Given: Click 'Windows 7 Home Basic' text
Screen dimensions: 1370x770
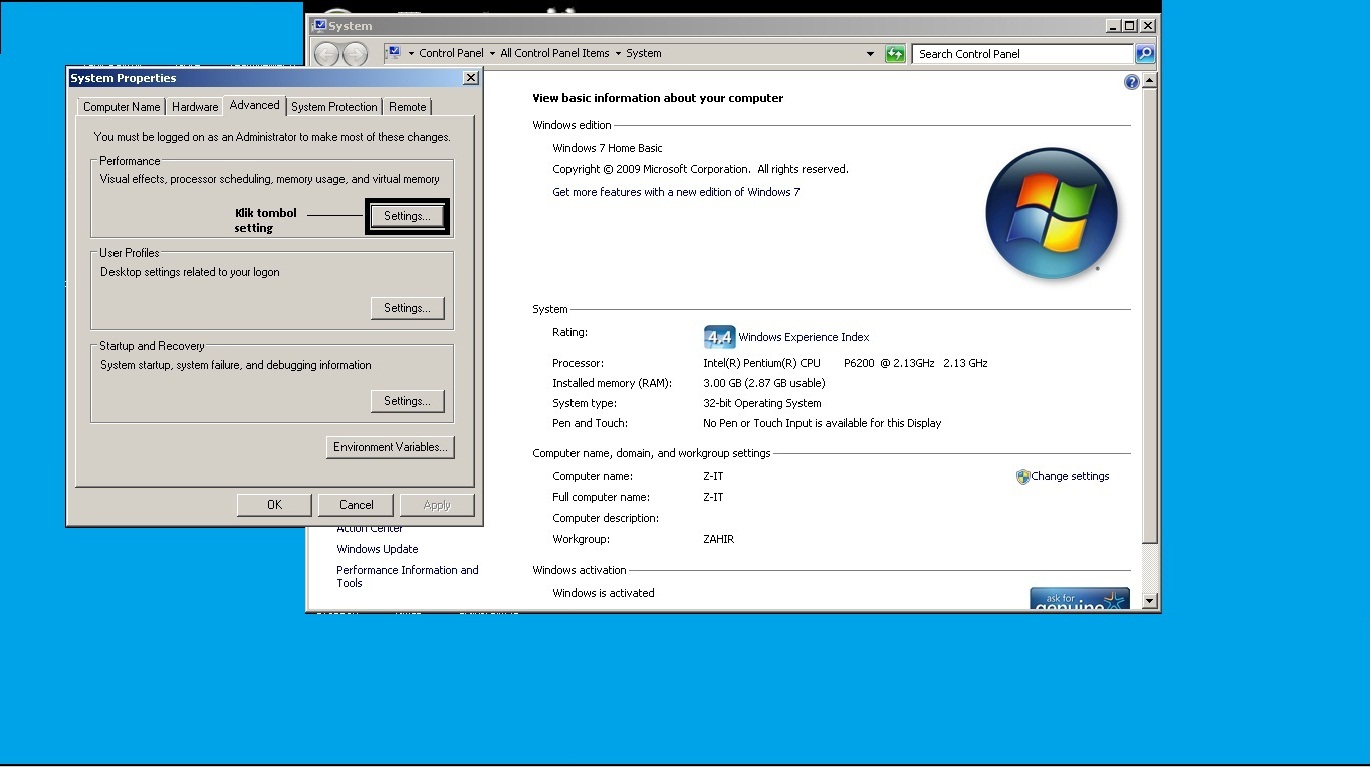Looking at the screenshot, I should point(607,148).
